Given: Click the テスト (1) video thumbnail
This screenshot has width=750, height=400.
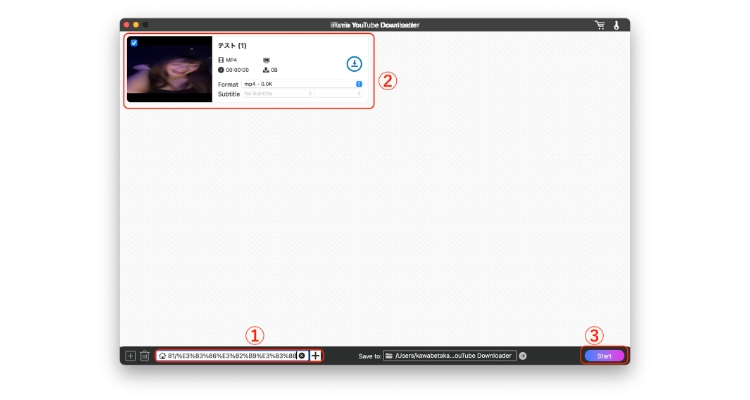Looking at the screenshot, I should 169,69.
